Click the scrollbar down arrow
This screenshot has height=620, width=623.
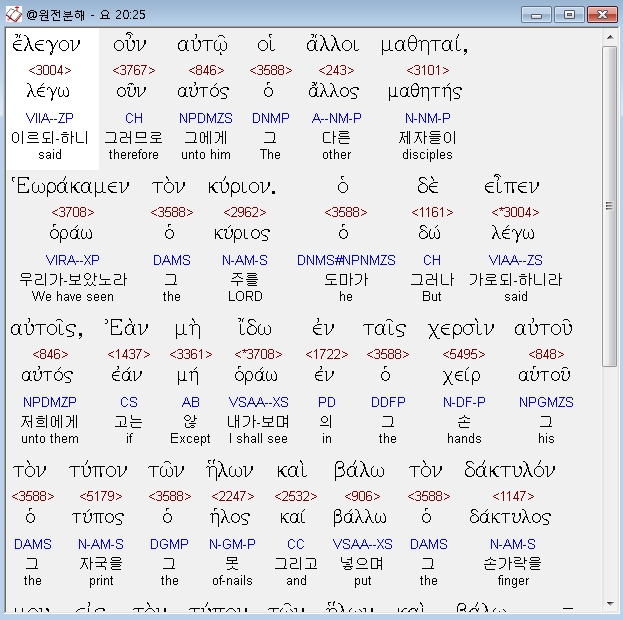pyautogui.click(x=609, y=604)
